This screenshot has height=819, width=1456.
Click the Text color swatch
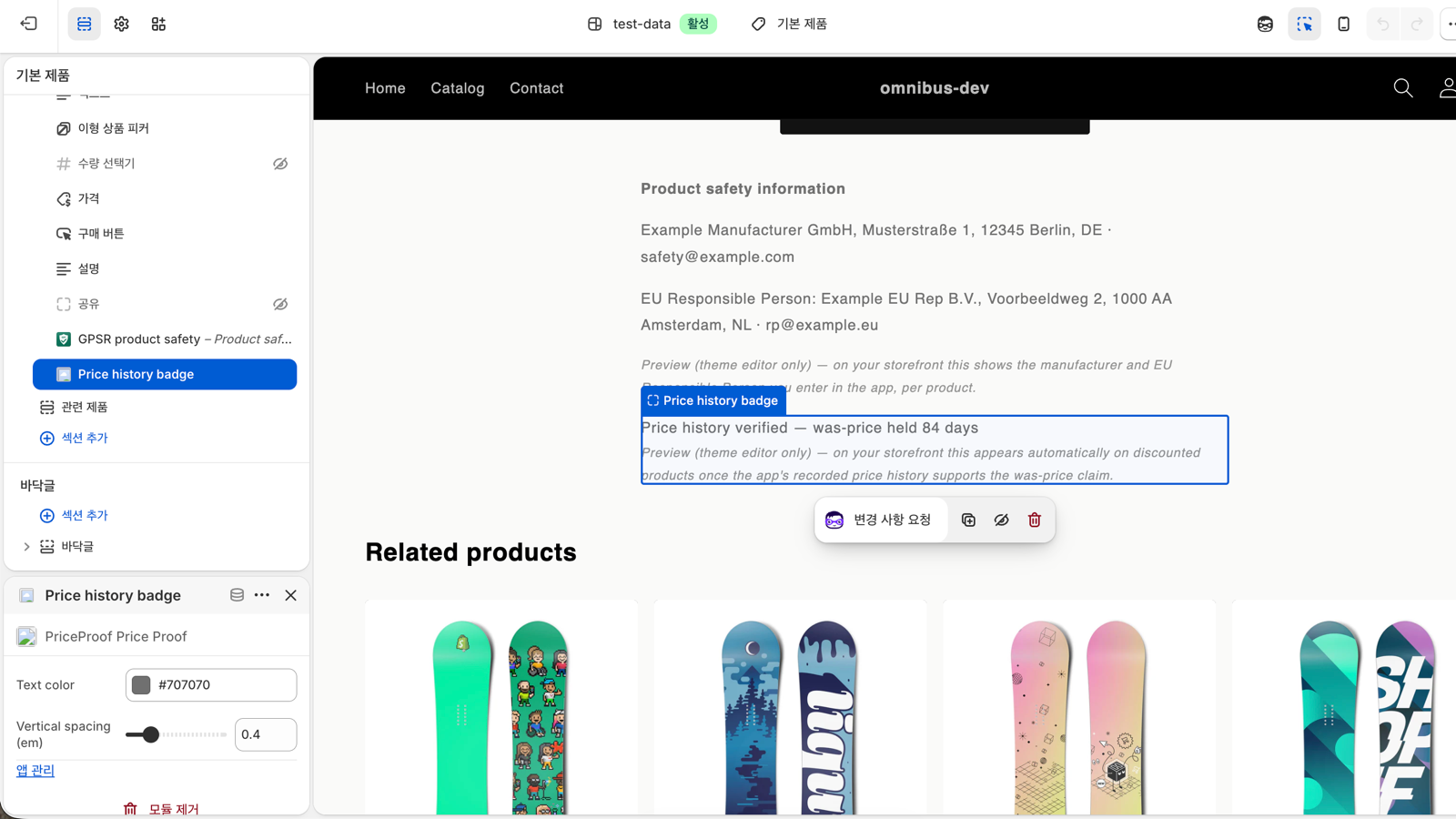[x=141, y=685]
